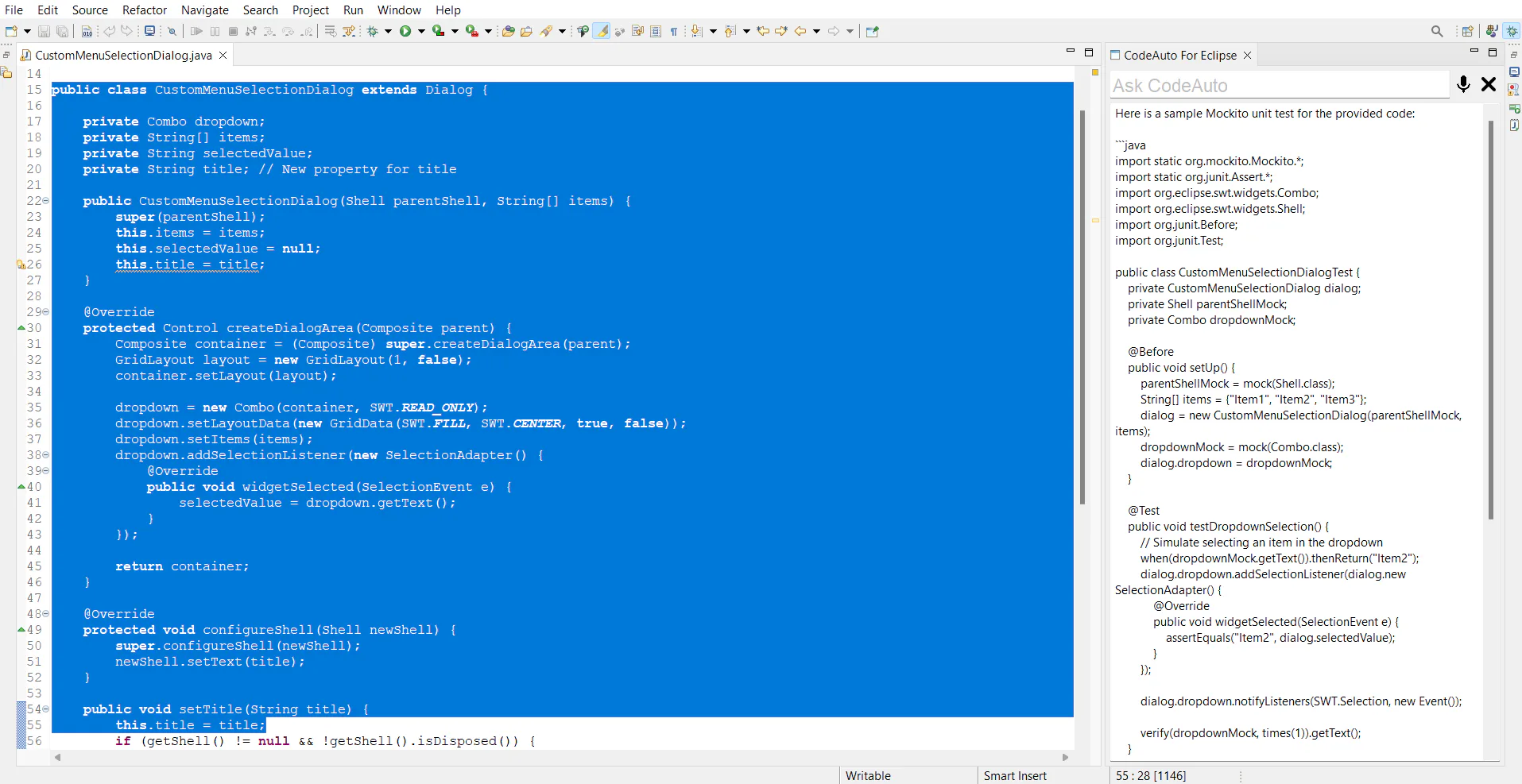The height and width of the screenshot is (784, 1522).
Task: Click the Next Annotation arrow icon
Action: pos(696,31)
